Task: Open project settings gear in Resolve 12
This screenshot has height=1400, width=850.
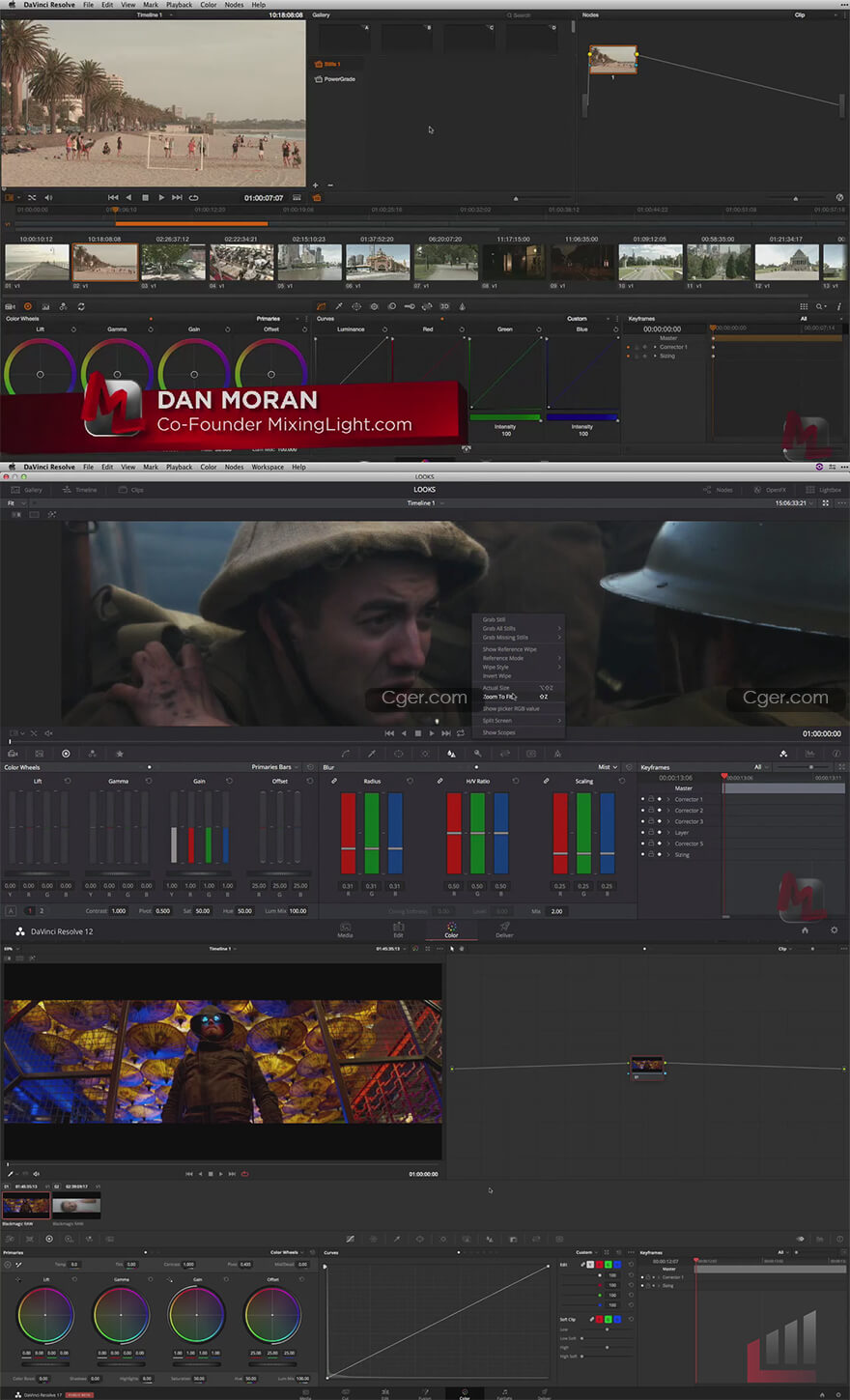Action: (x=834, y=930)
